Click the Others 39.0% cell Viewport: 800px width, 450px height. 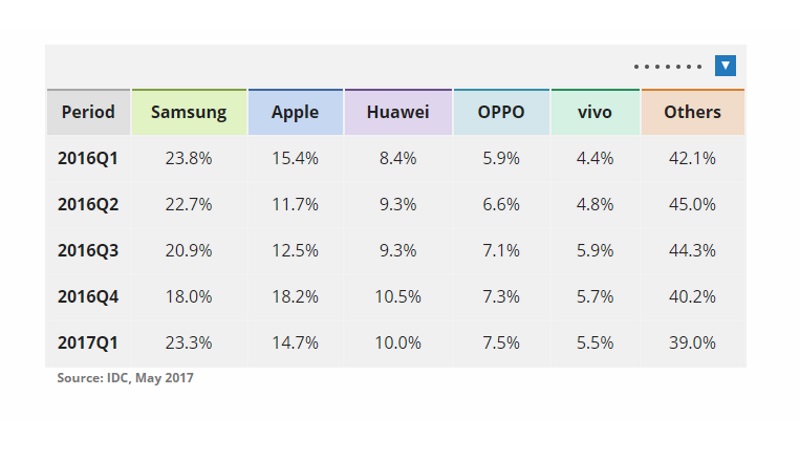coord(692,343)
